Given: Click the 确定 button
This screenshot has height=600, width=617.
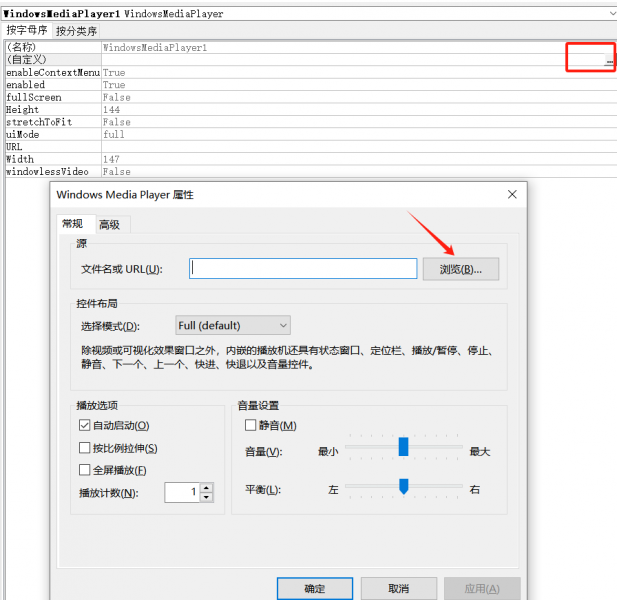Looking at the screenshot, I should (x=315, y=589).
